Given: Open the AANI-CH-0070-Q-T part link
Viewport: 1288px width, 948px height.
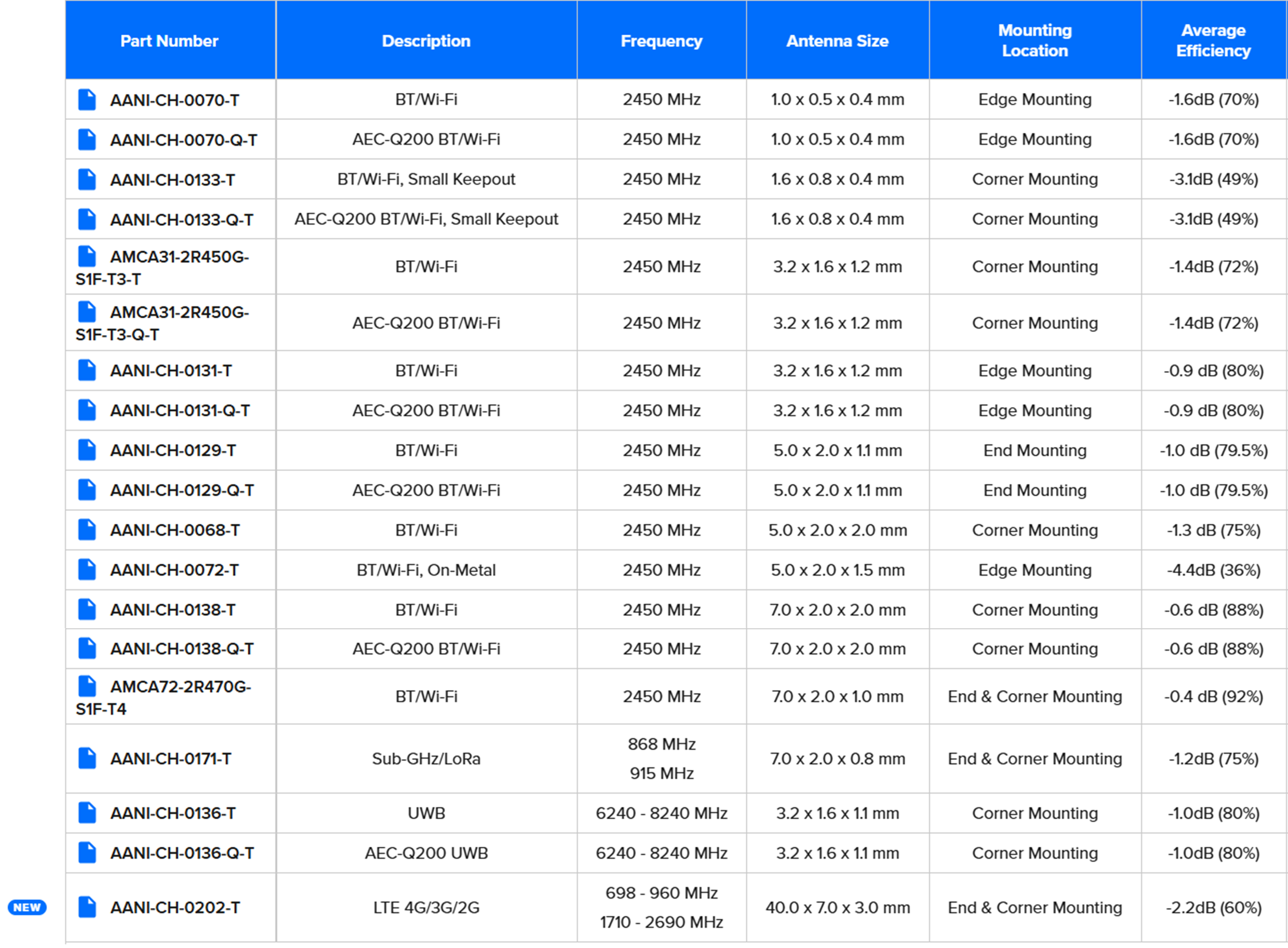Looking at the screenshot, I should pyautogui.click(x=184, y=140).
